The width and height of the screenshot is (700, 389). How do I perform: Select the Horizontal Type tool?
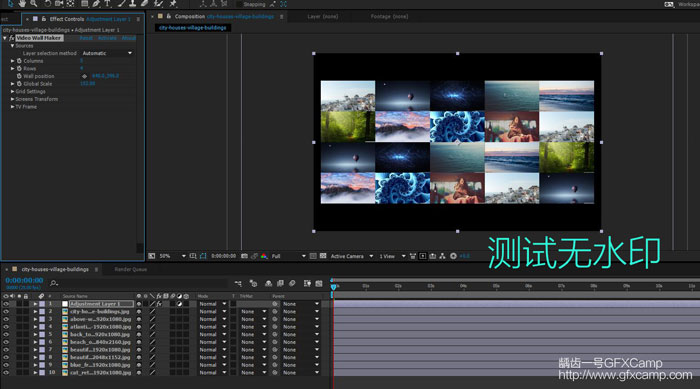click(x=108, y=4)
